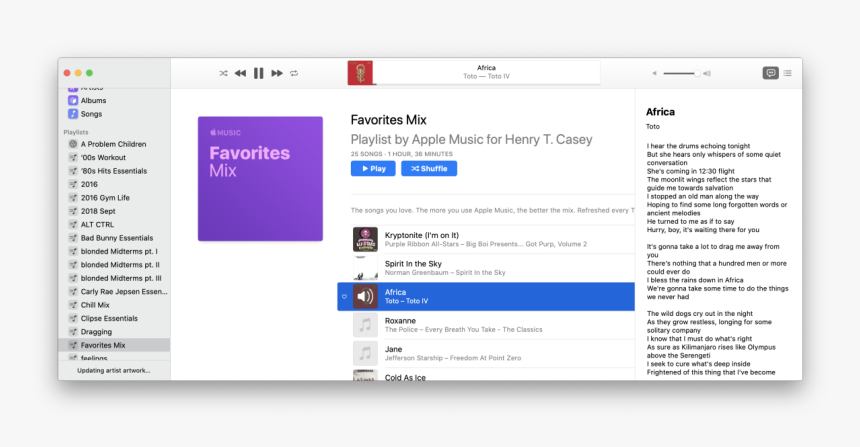Click the Shuffle button for Favorites Mix
This screenshot has height=447, width=860.
tap(429, 168)
